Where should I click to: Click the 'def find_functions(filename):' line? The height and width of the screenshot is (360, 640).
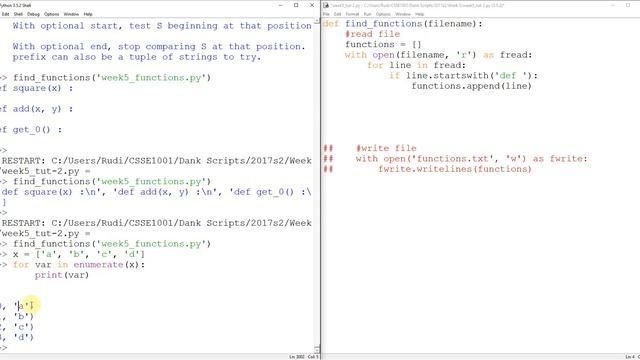[x=402, y=24]
